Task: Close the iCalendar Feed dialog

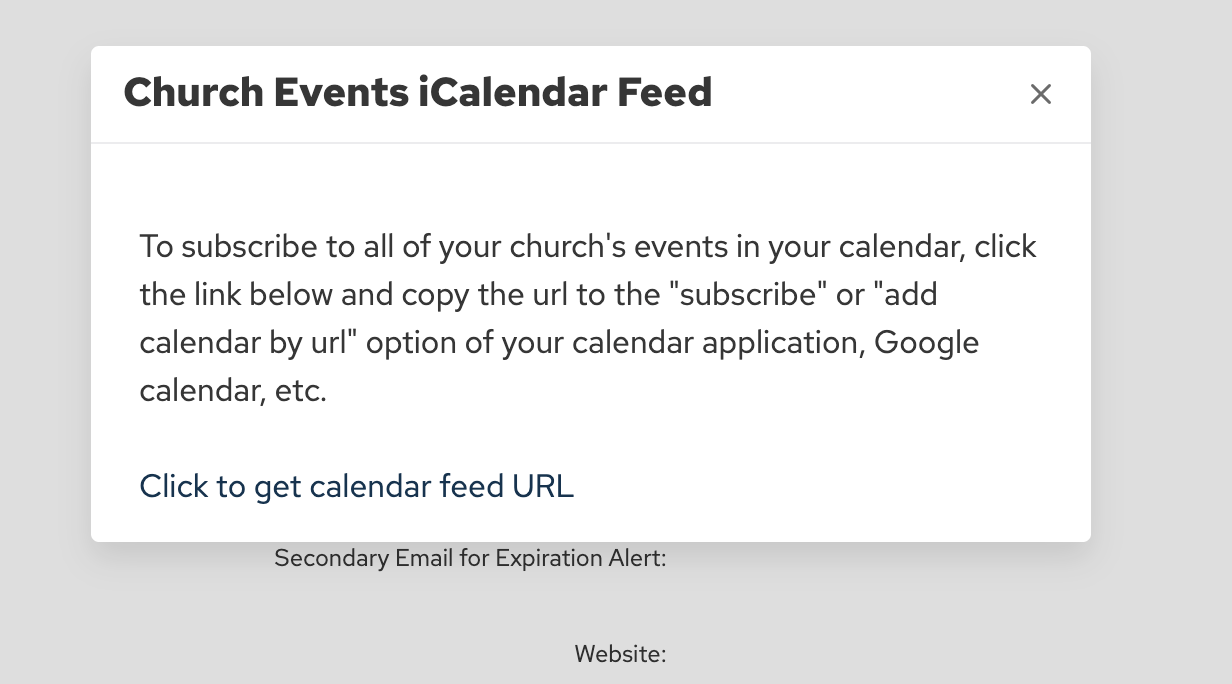Action: point(1041,94)
